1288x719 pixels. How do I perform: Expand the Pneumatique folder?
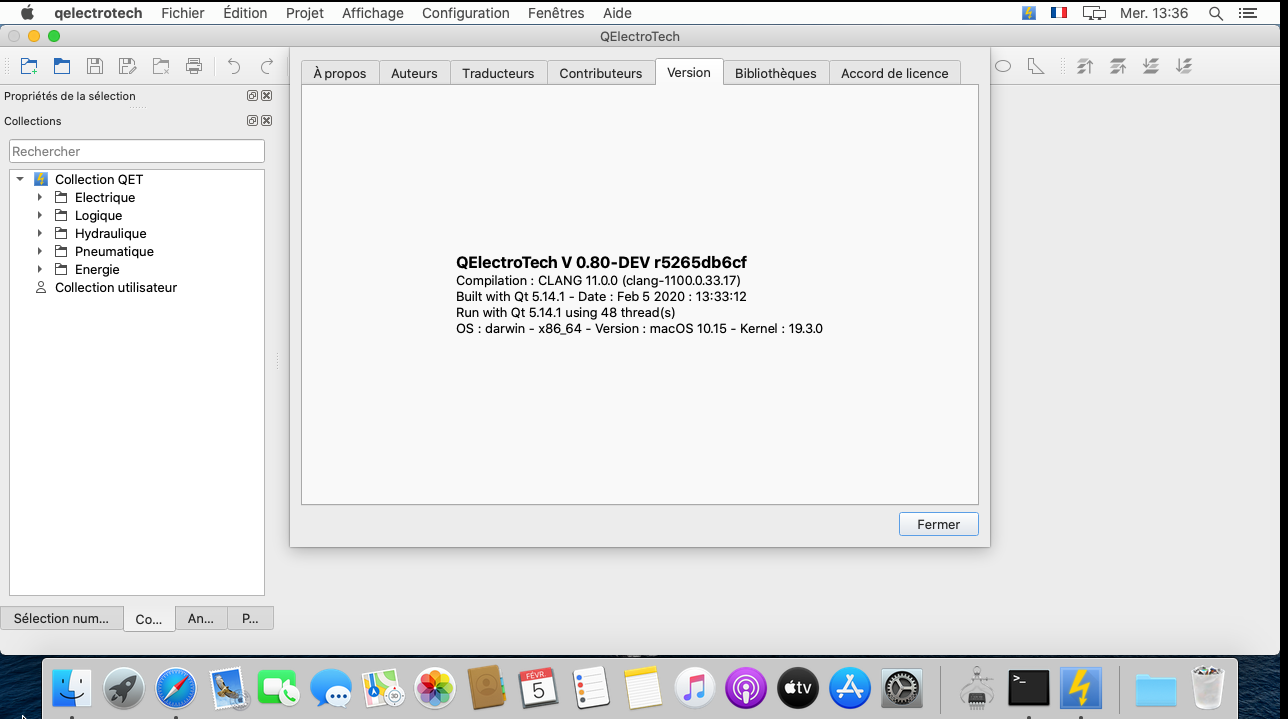[40, 251]
